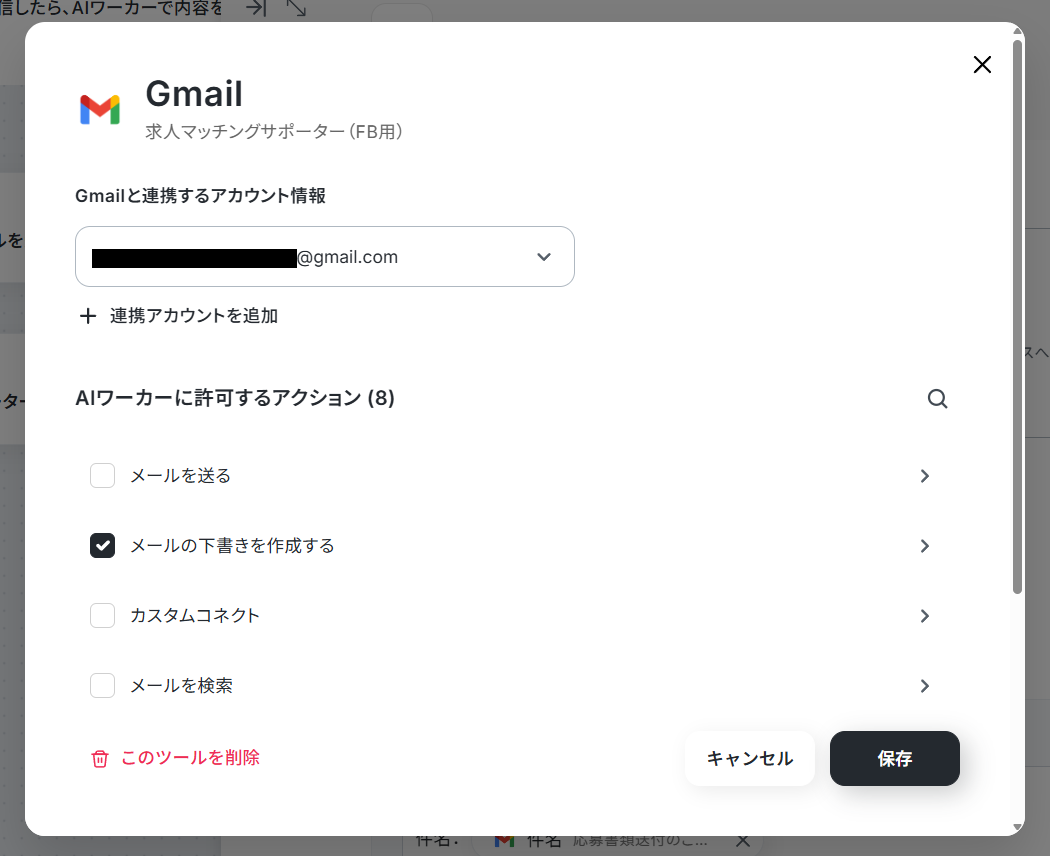Click the trash icon to delete tool
Viewport: 1050px width, 856px height.
(x=100, y=759)
